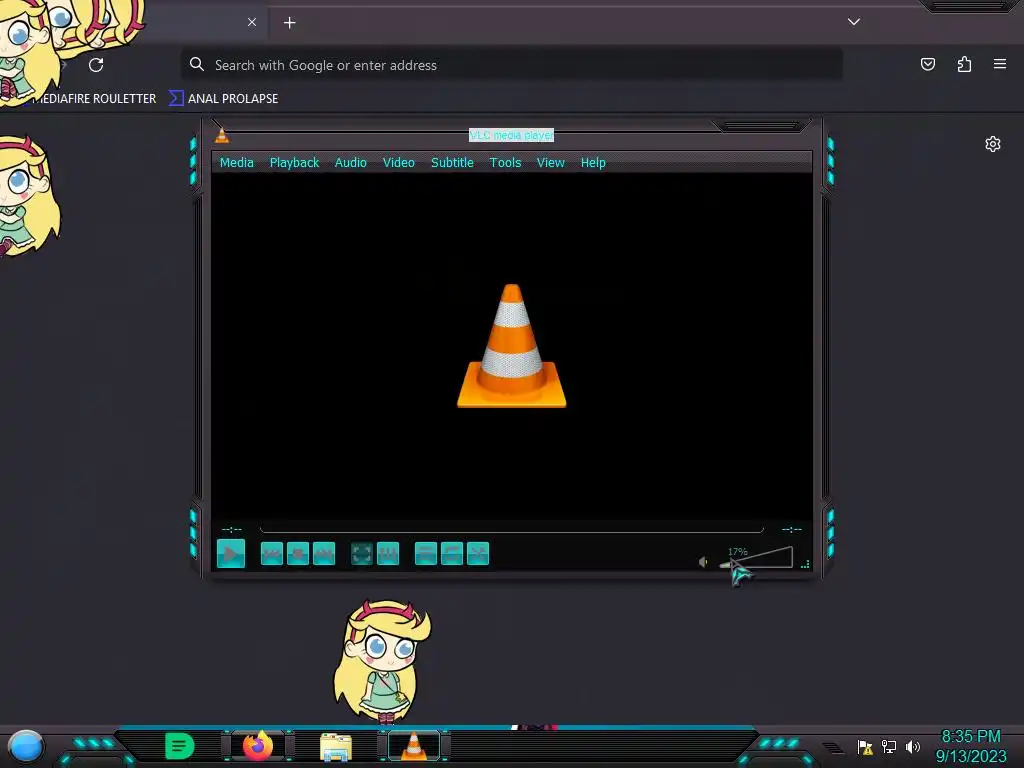Switch to Firefox from the taskbar

point(258,746)
